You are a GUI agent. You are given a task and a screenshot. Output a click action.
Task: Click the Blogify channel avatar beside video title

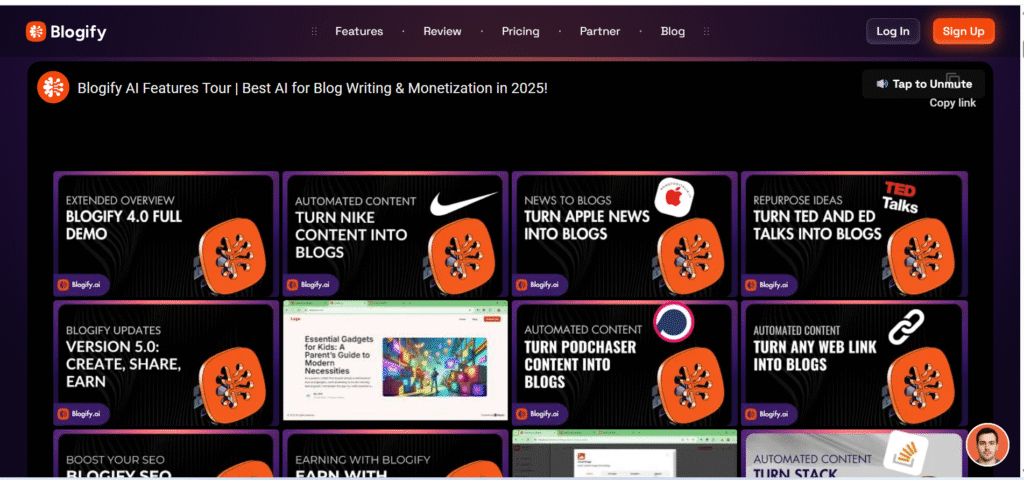click(x=53, y=88)
